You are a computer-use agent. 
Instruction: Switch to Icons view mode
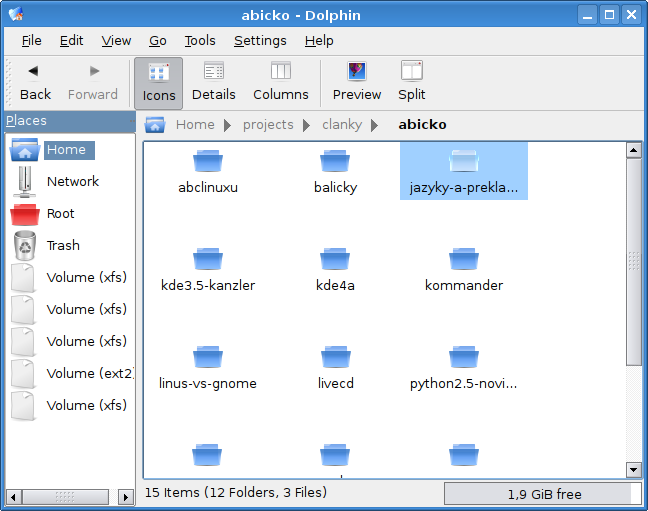click(159, 83)
